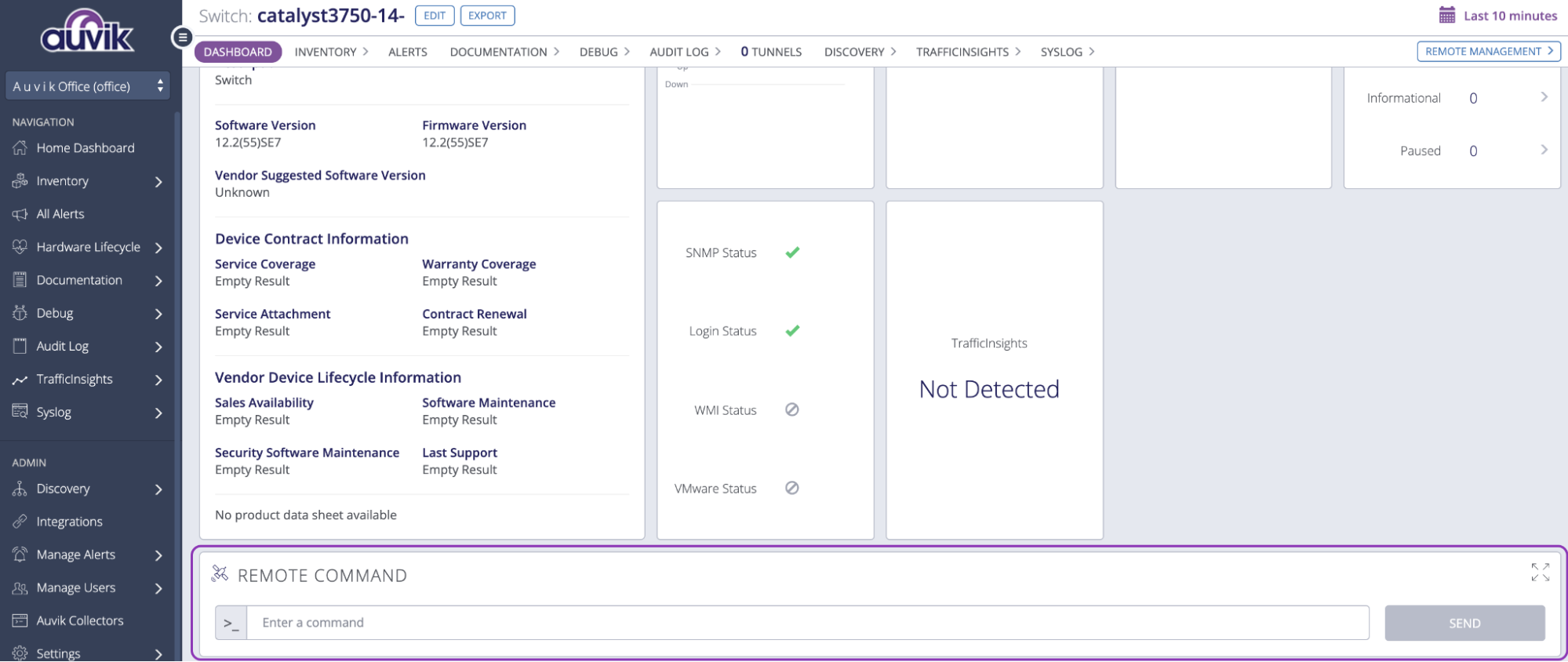Click the Edit button
This screenshot has width=1568, height=662.
point(435,16)
